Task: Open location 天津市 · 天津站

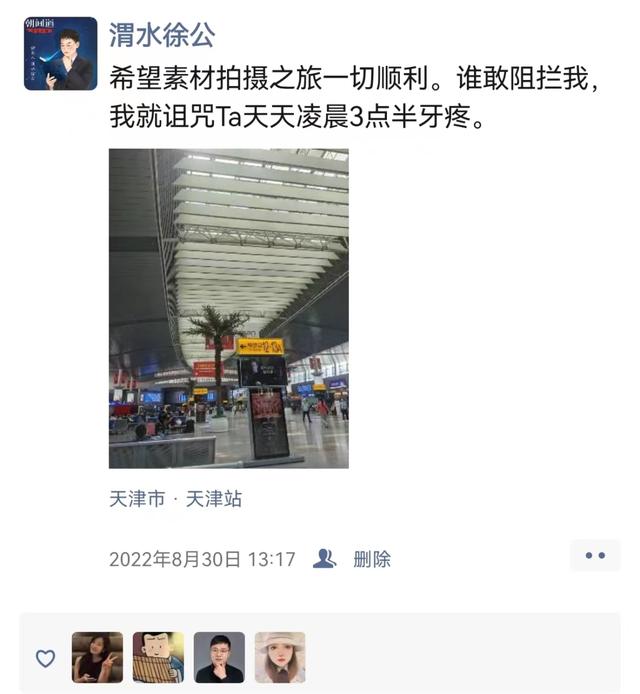Action: click(x=175, y=499)
